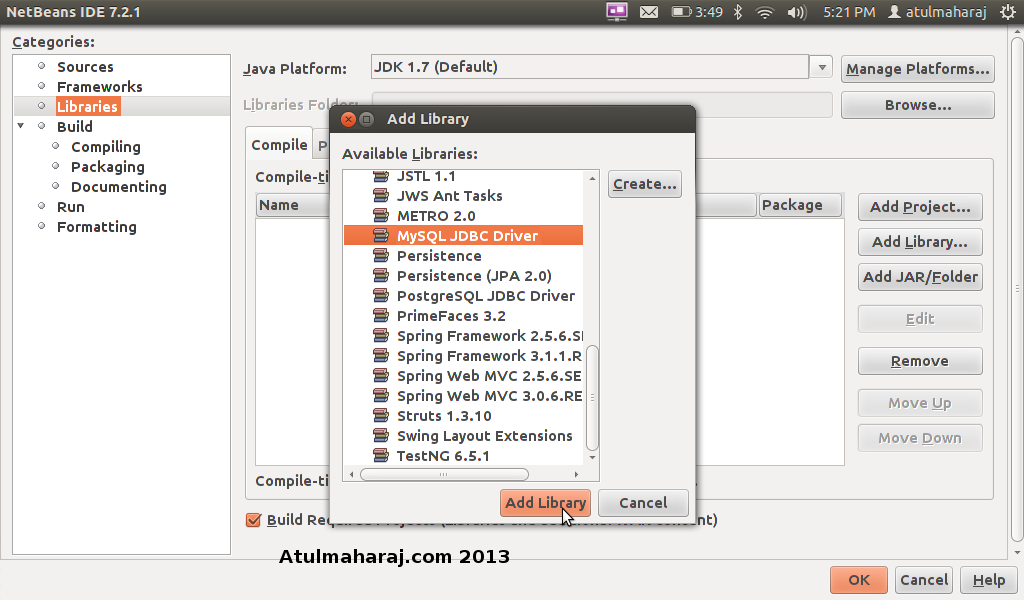Open the Bluetooth indicator menu
This screenshot has width=1024, height=600.
[x=738, y=12]
